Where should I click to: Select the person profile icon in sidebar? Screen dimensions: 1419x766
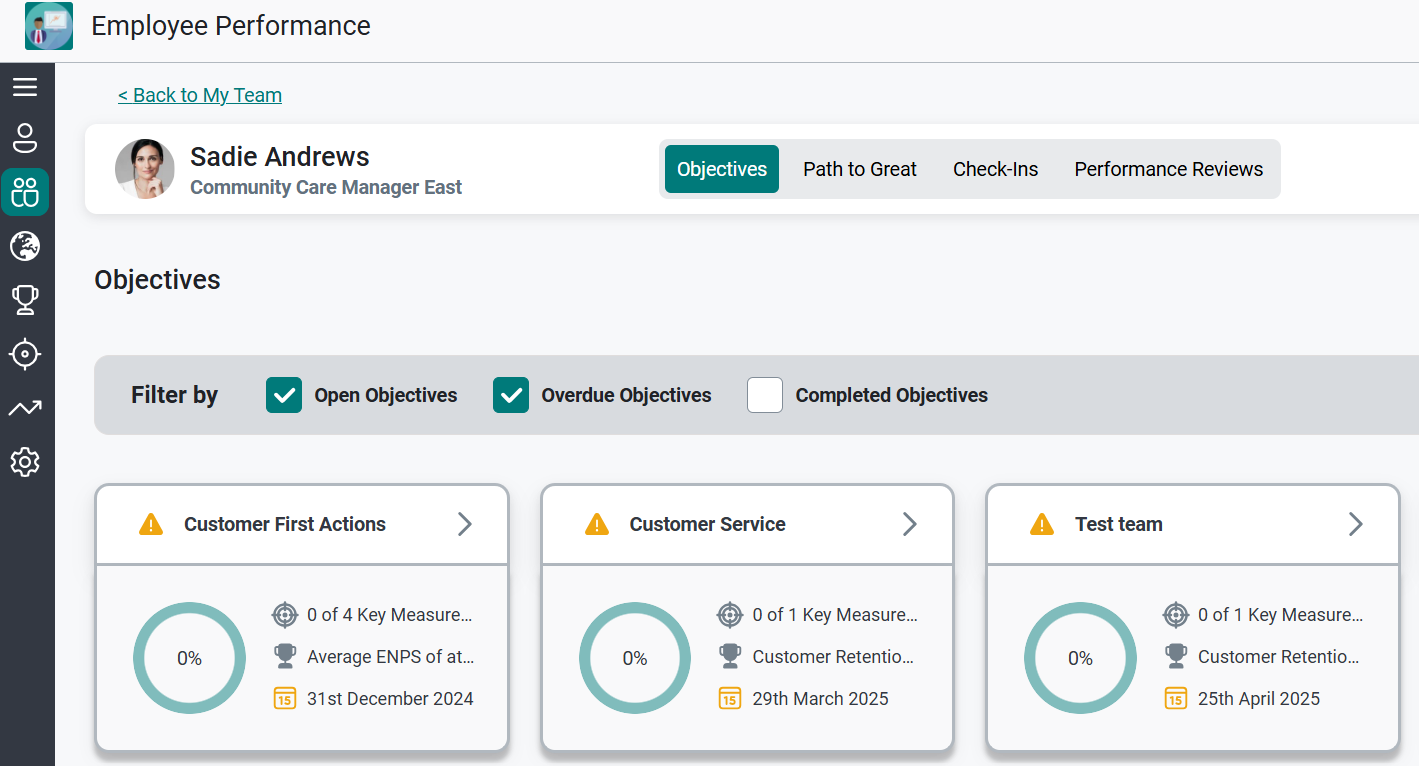pos(25,138)
